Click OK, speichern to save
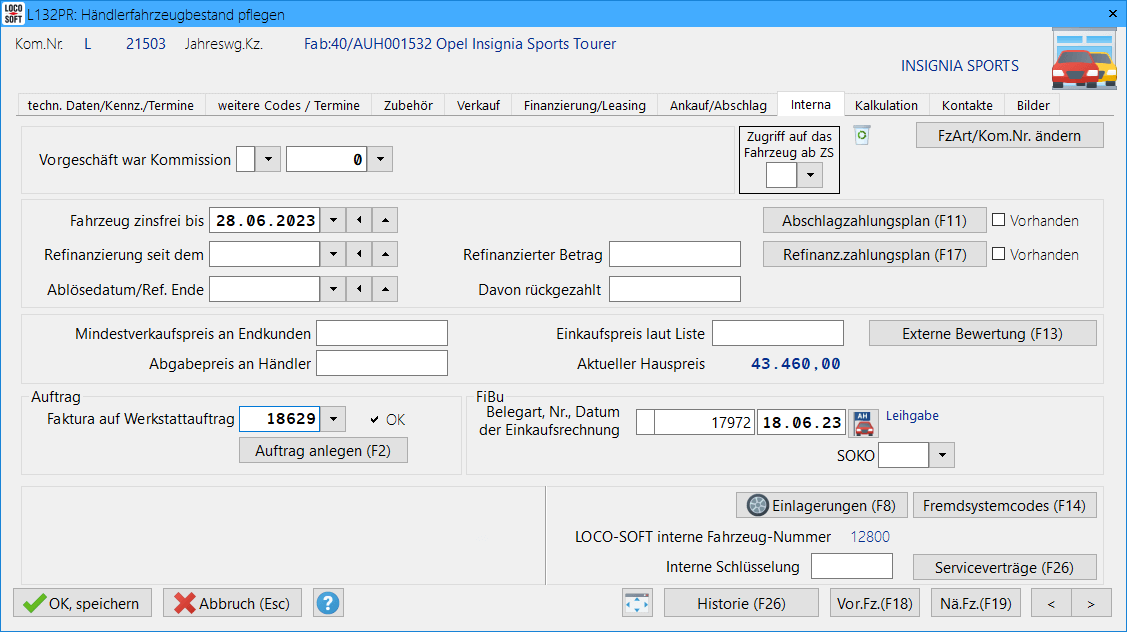1127x632 pixels. tap(82, 603)
